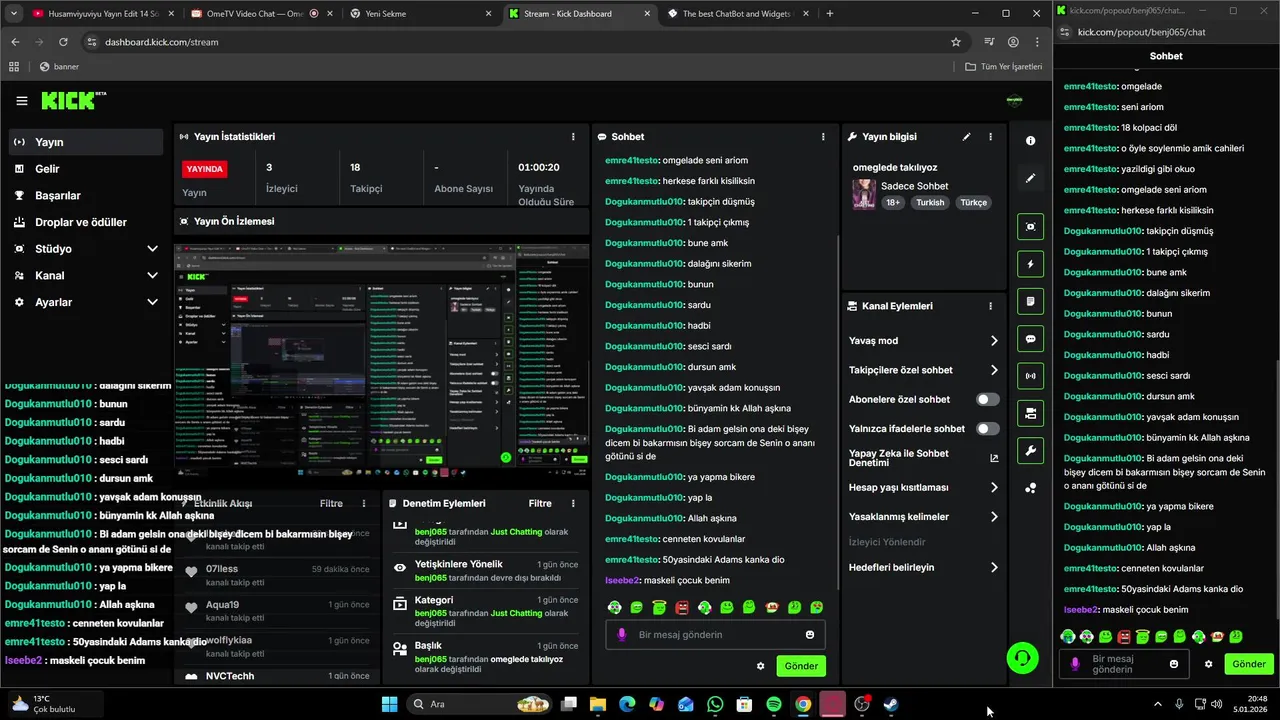Viewport: 1280px width, 720px height.
Task: Click the chat bubble icon in right sidebar
Action: 1031,339
